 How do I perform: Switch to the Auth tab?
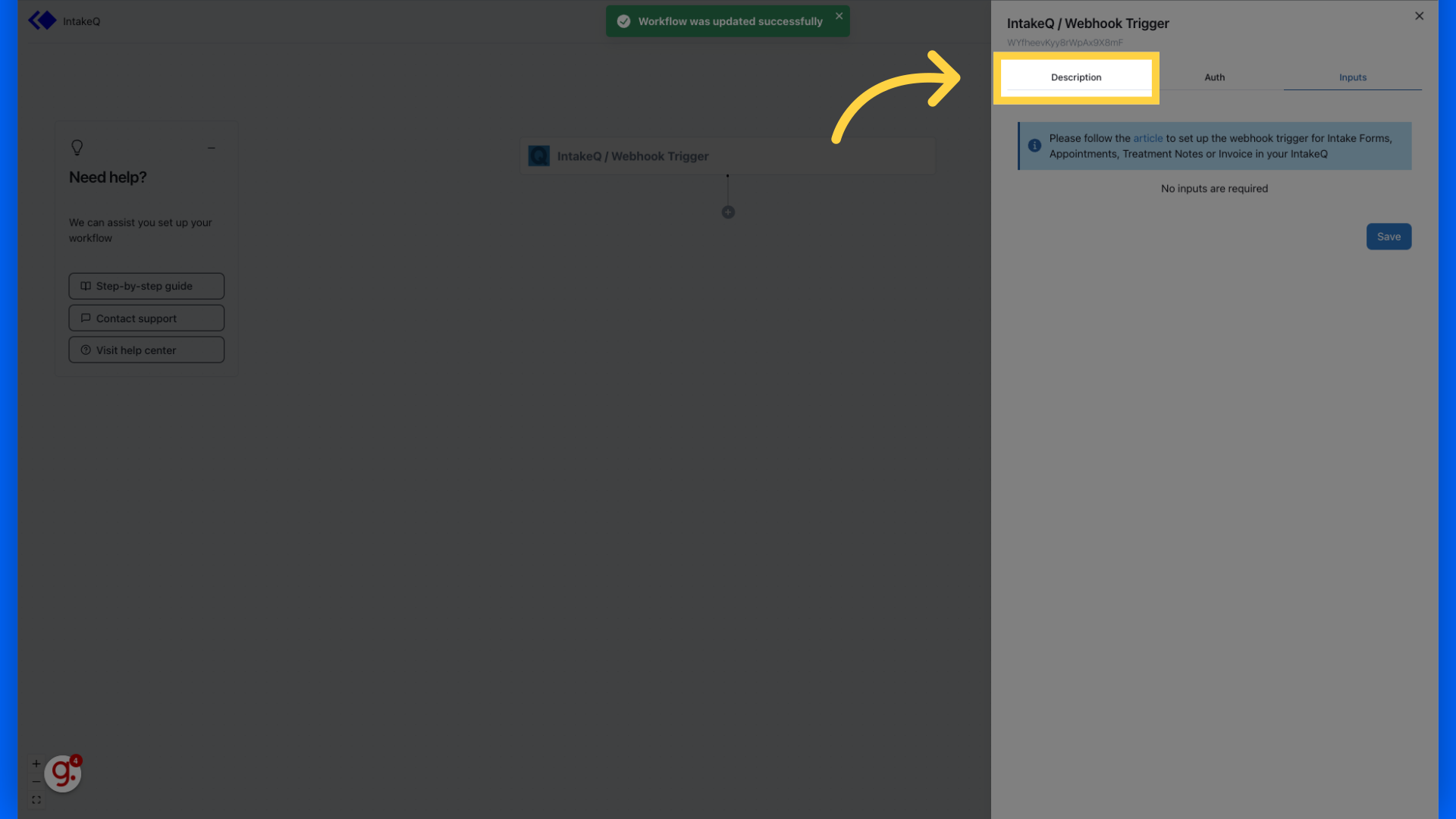tap(1214, 77)
